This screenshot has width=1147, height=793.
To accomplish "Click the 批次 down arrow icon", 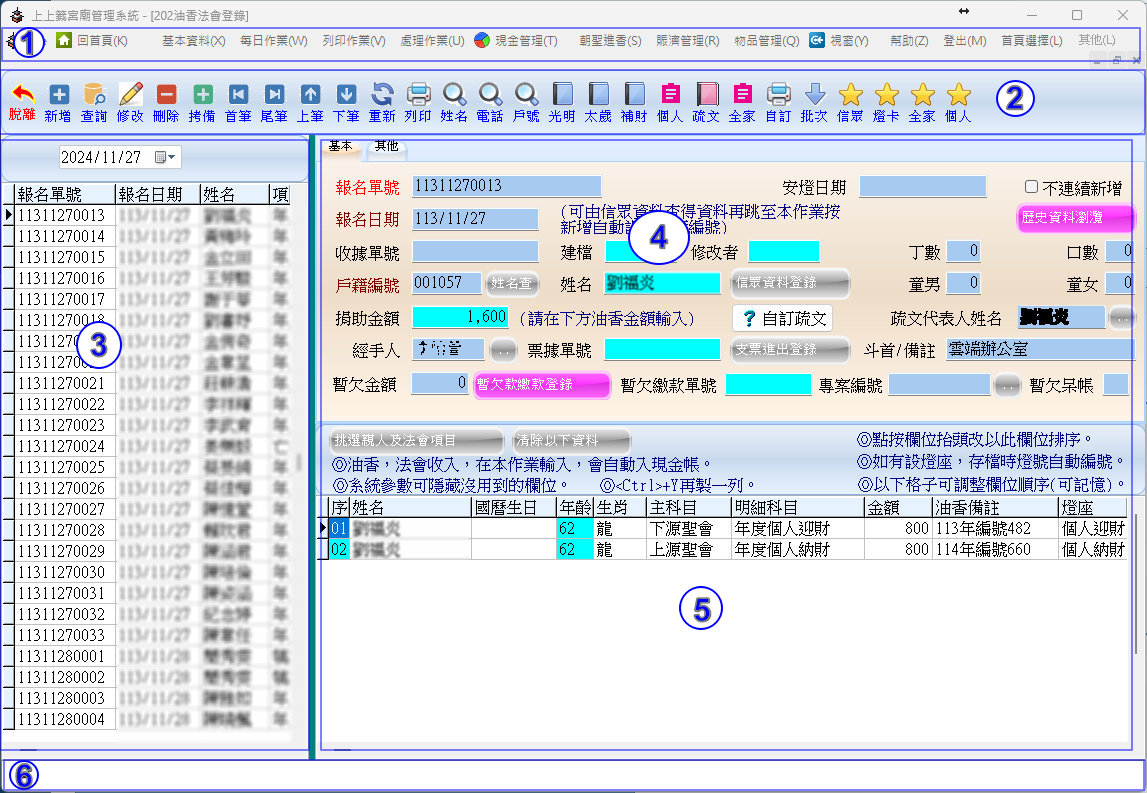I will pos(815,96).
